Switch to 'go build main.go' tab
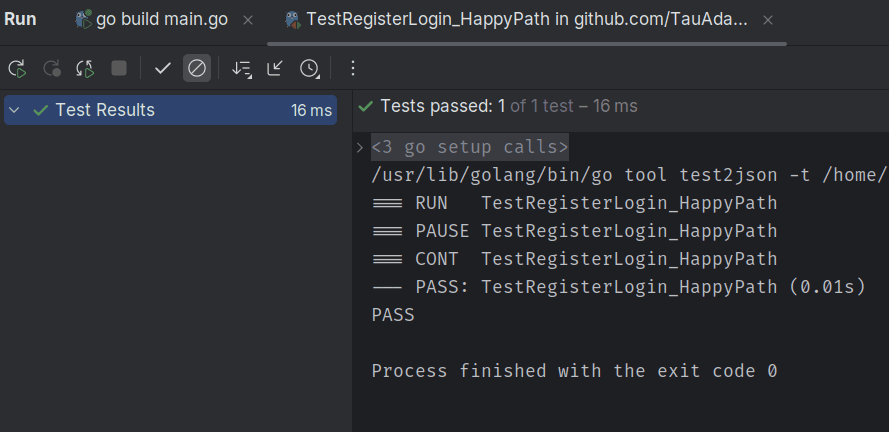This screenshot has width=889, height=432. pyautogui.click(x=160, y=19)
